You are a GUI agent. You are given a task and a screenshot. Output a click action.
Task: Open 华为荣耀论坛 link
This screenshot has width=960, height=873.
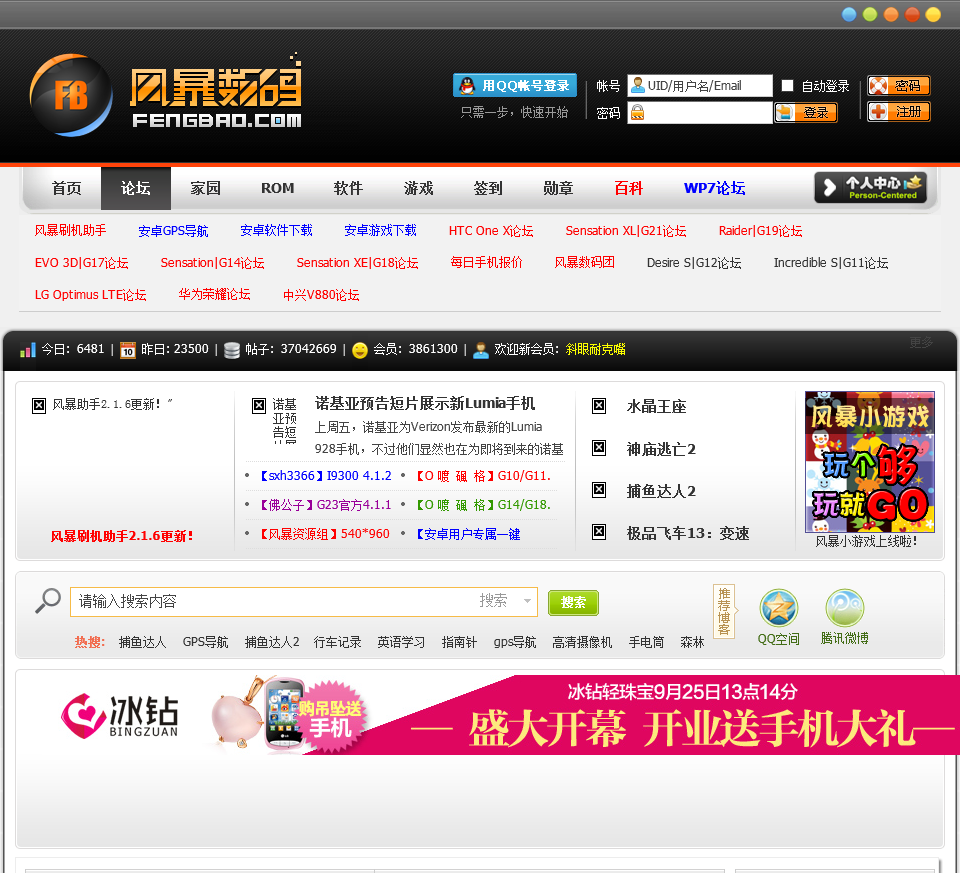pyautogui.click(x=214, y=294)
